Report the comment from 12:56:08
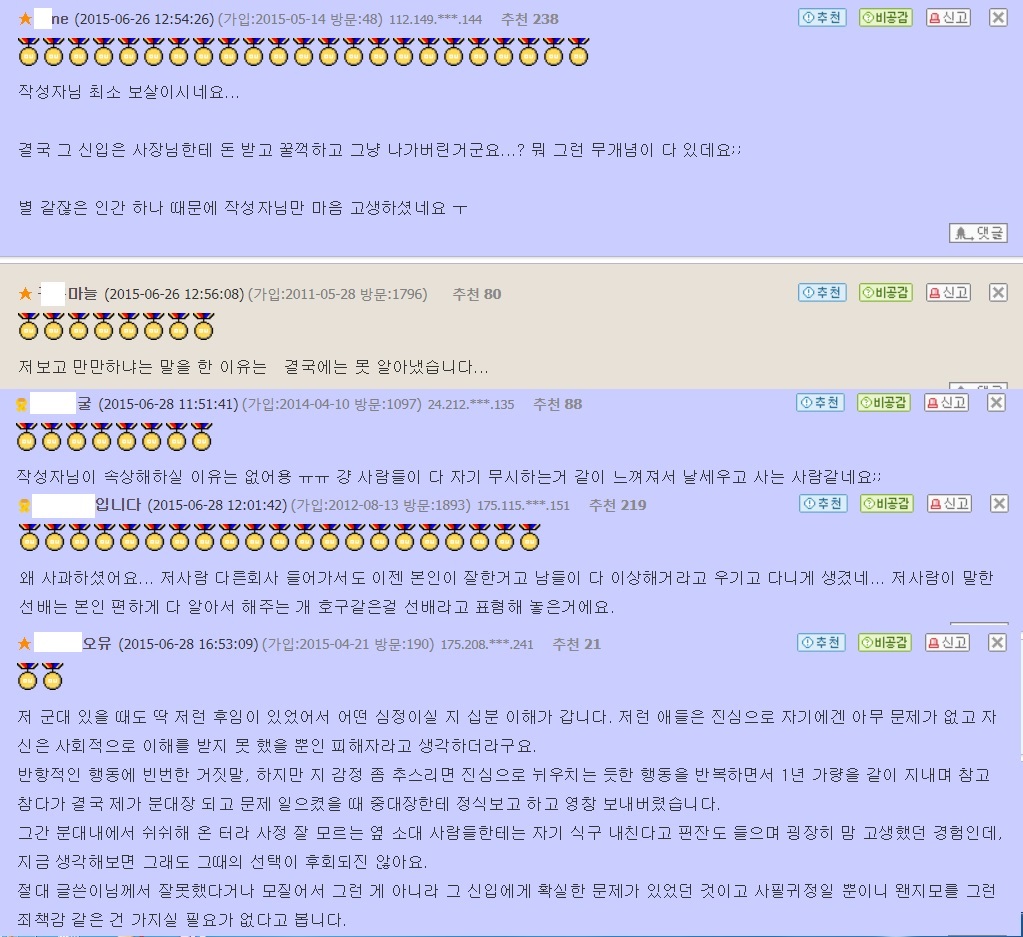 pos(949,292)
